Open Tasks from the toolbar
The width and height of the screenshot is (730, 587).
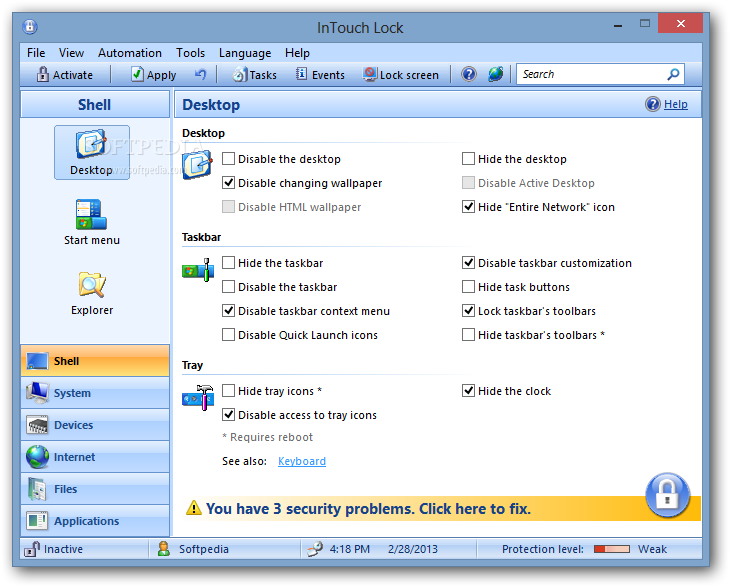[x=255, y=74]
